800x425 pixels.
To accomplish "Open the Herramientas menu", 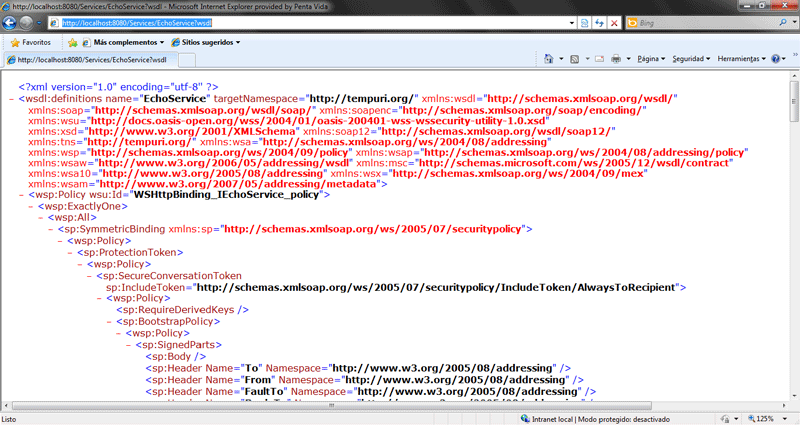I will coord(741,59).
